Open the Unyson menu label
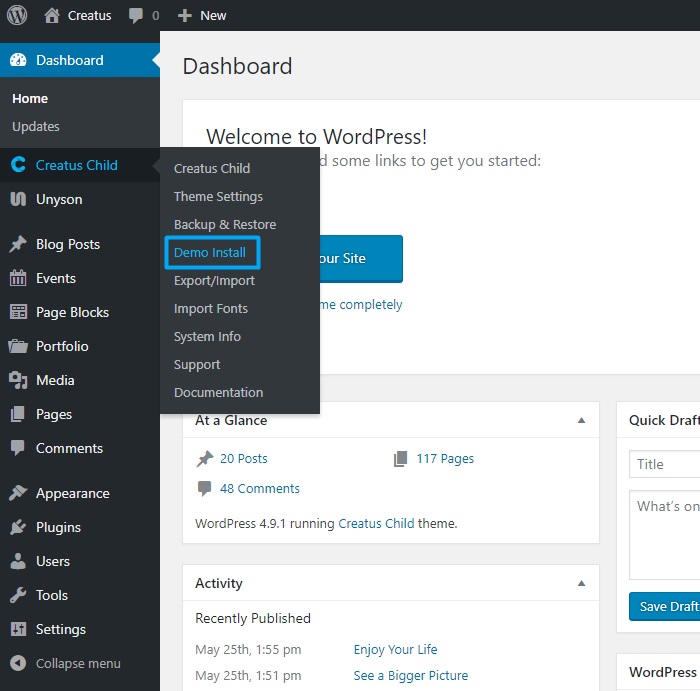This screenshot has width=700, height=691. [59, 199]
